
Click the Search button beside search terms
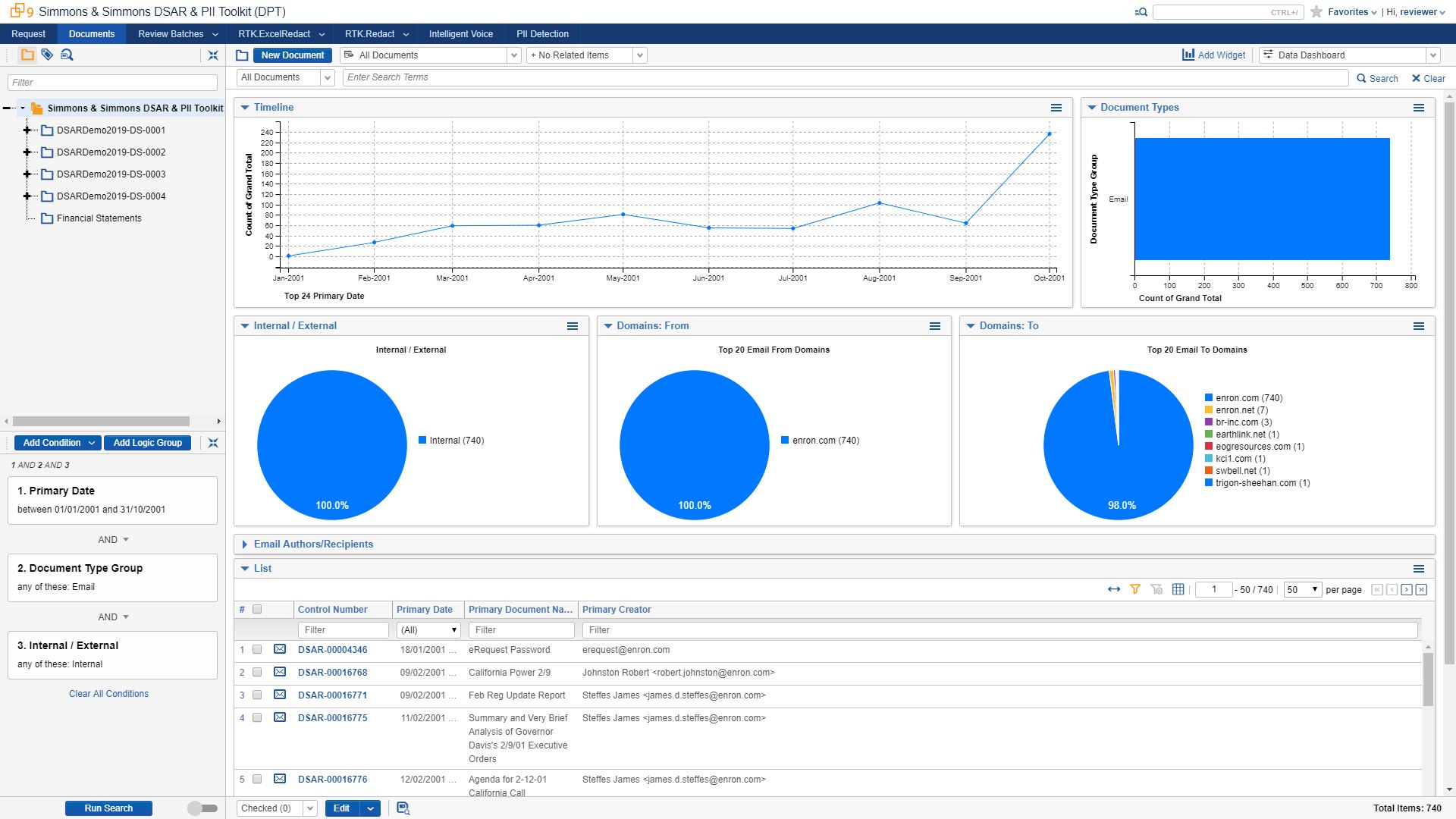click(1377, 78)
